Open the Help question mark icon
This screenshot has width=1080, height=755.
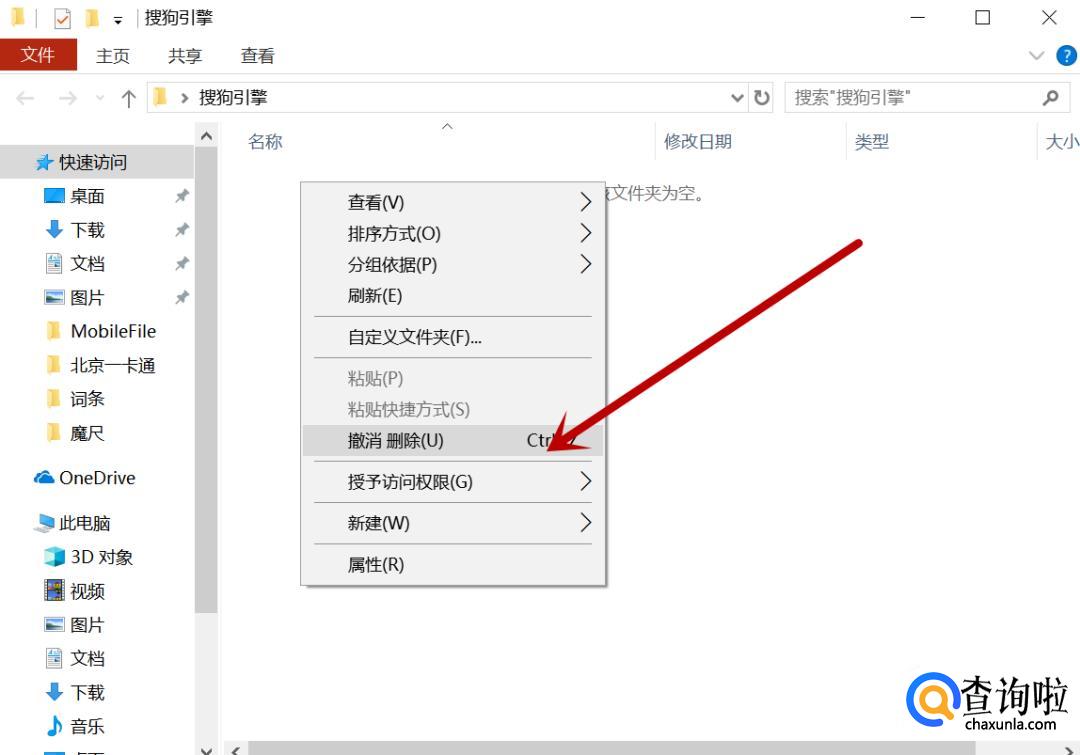1066,56
